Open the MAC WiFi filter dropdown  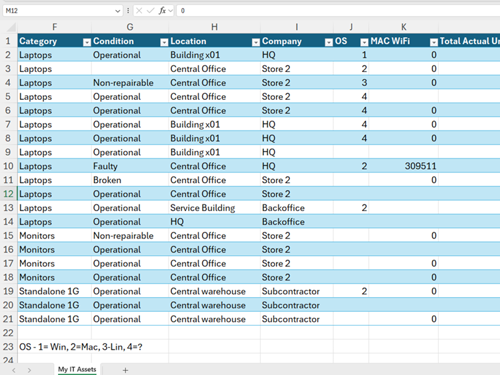click(x=434, y=42)
